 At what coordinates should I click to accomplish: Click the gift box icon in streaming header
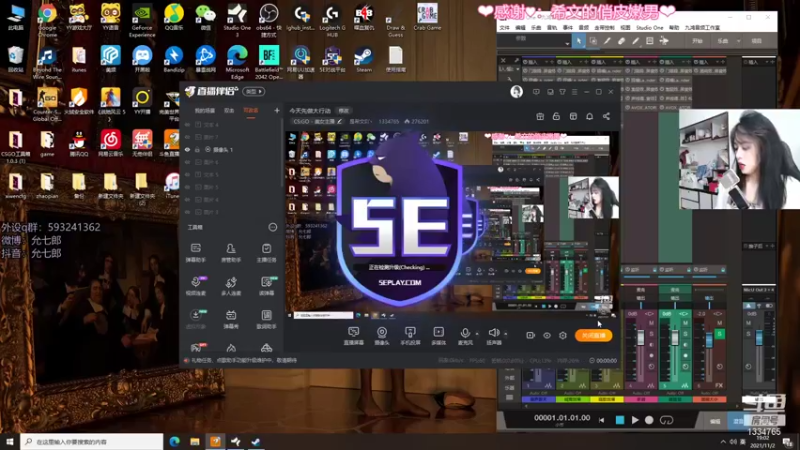tap(540, 116)
